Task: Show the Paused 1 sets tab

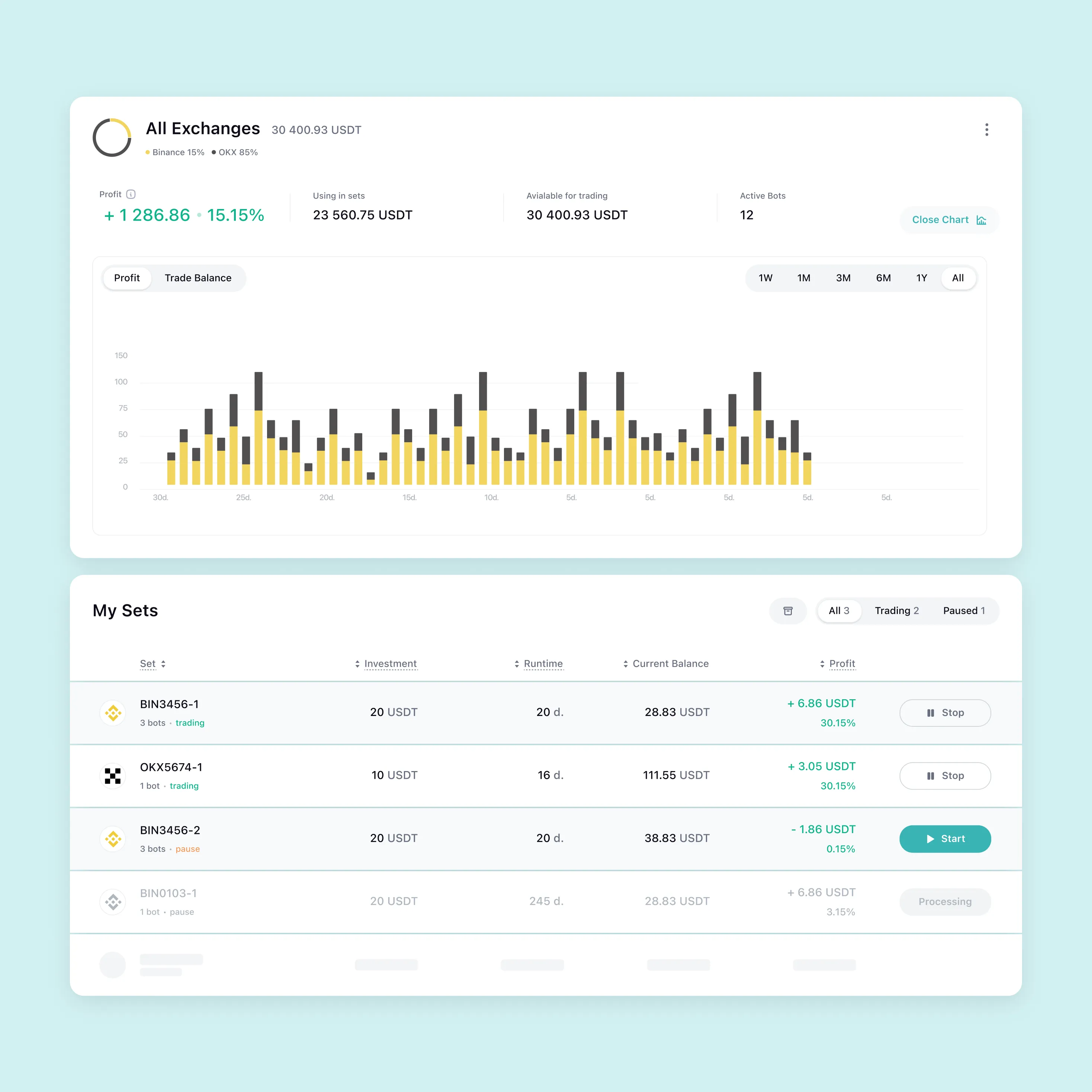Action: coord(964,610)
